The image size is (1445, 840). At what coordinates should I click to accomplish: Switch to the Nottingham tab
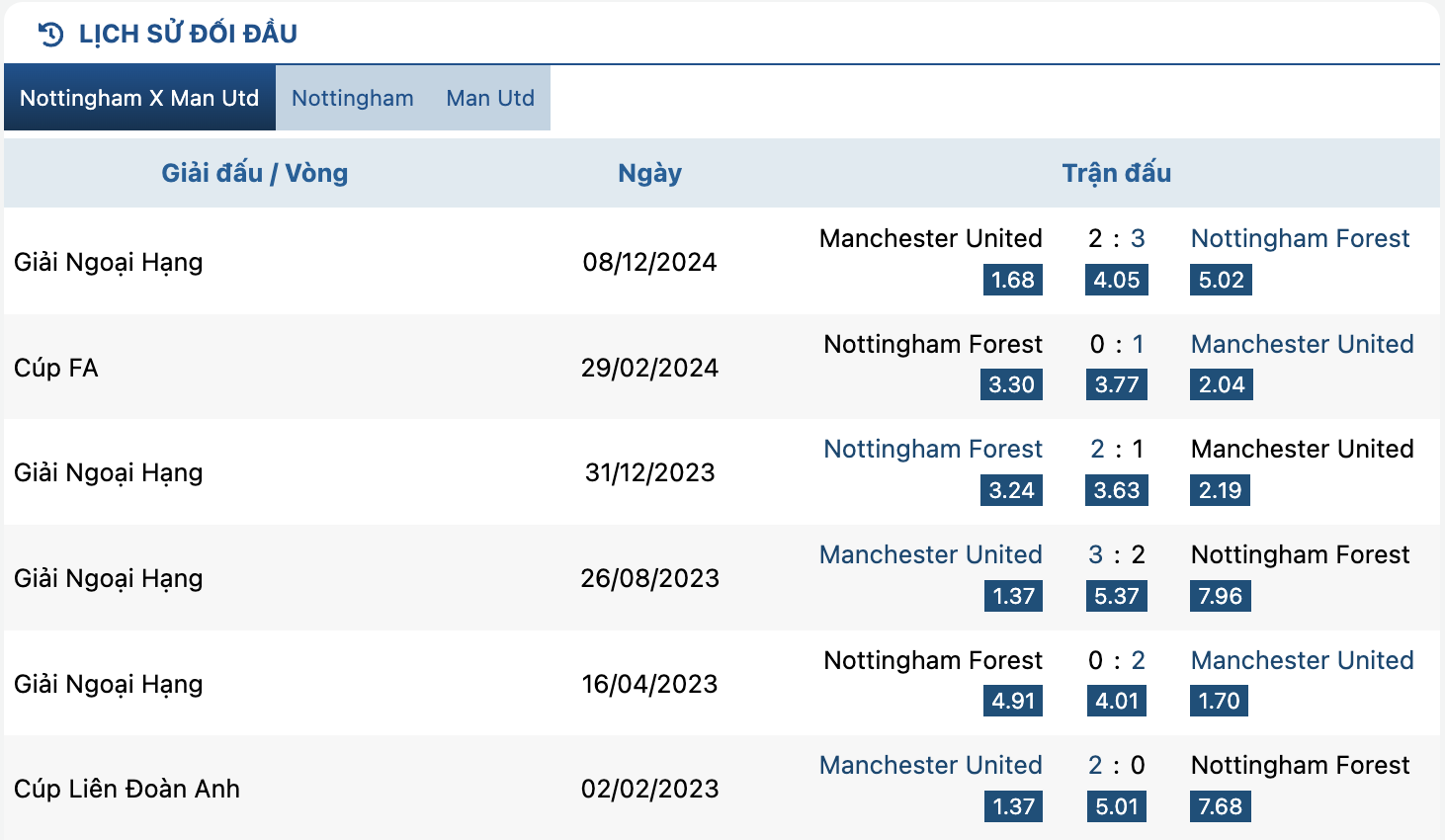click(353, 98)
